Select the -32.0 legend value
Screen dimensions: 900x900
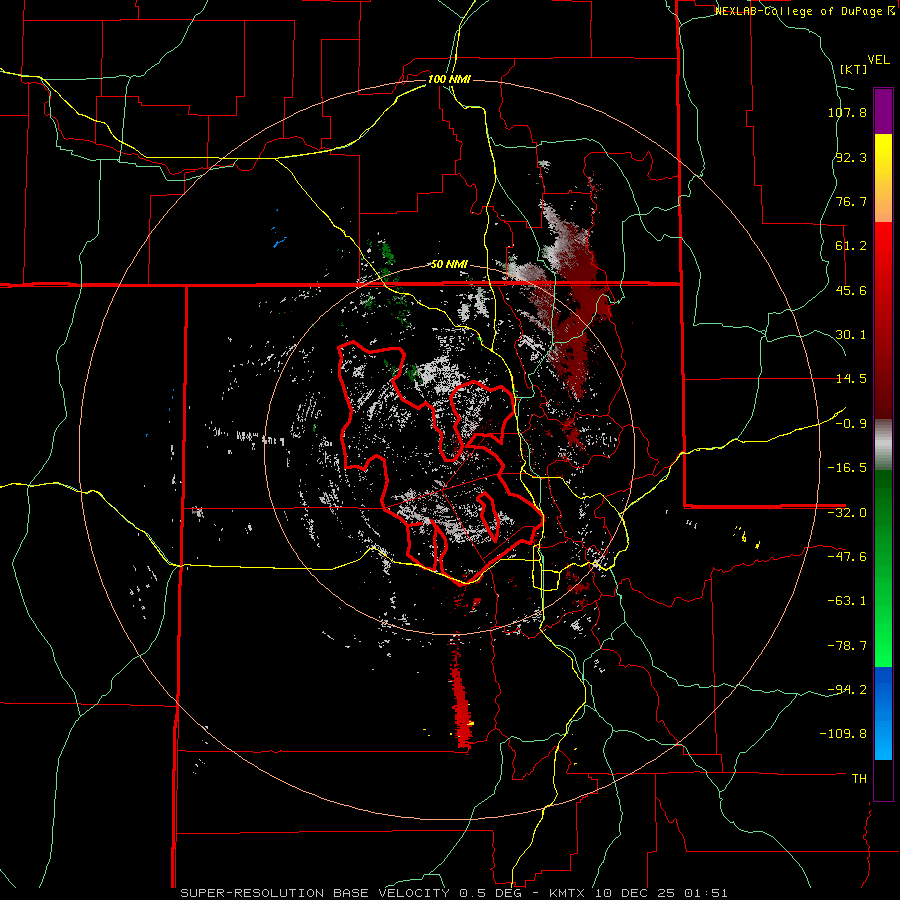(x=847, y=513)
